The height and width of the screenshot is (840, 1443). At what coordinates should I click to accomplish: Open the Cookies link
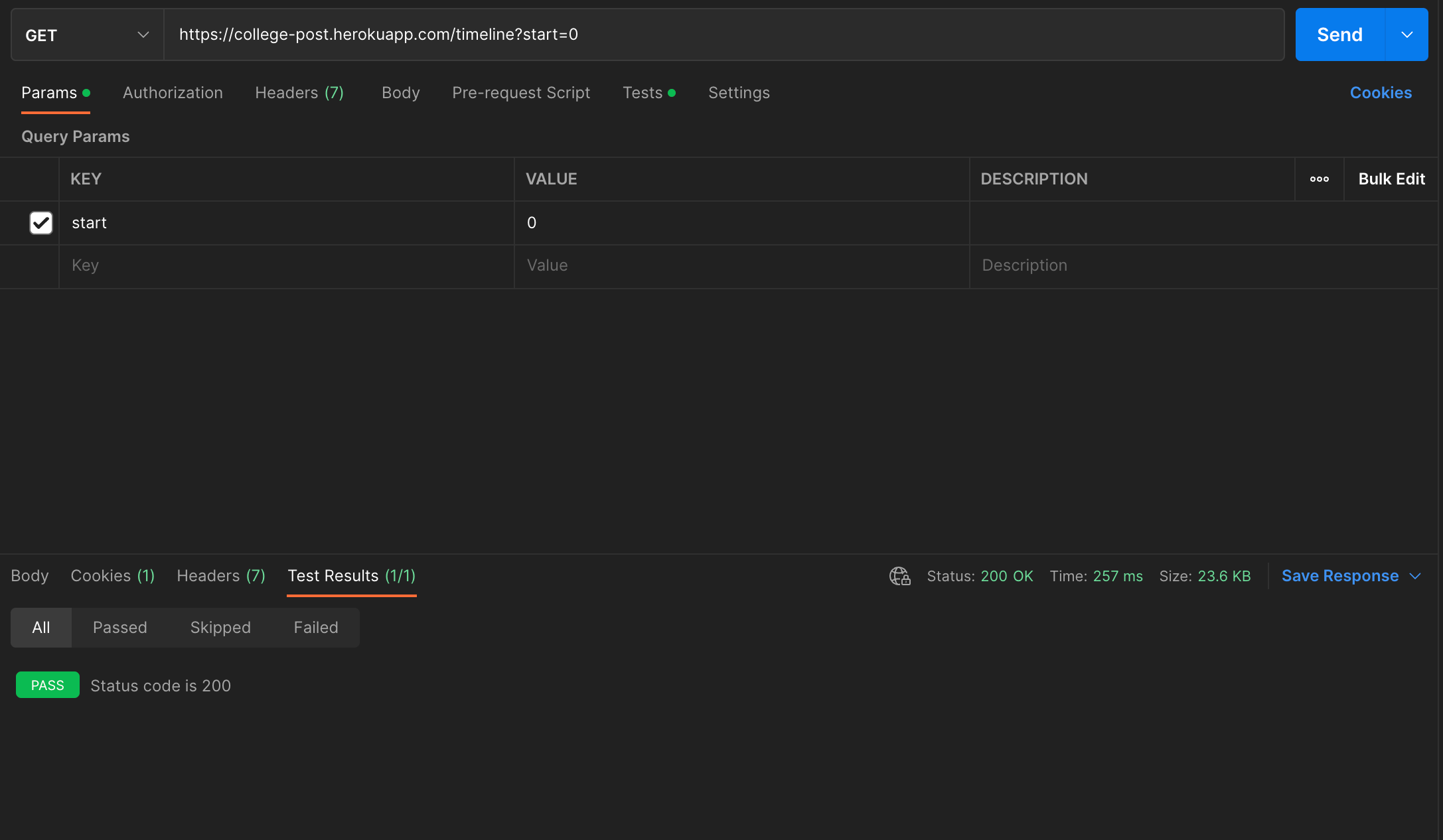[x=1381, y=93]
